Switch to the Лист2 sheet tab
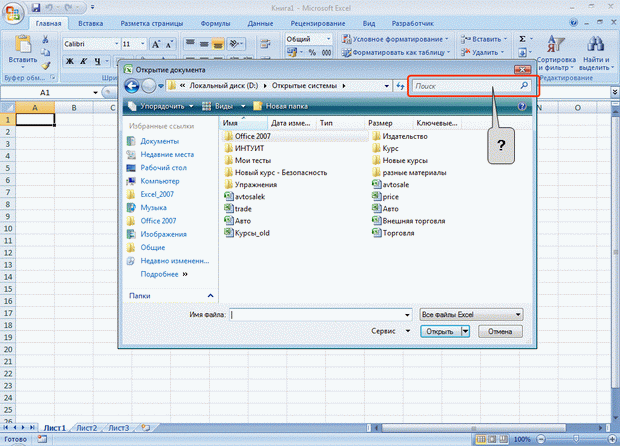620x446 pixels. pyautogui.click(x=86, y=428)
